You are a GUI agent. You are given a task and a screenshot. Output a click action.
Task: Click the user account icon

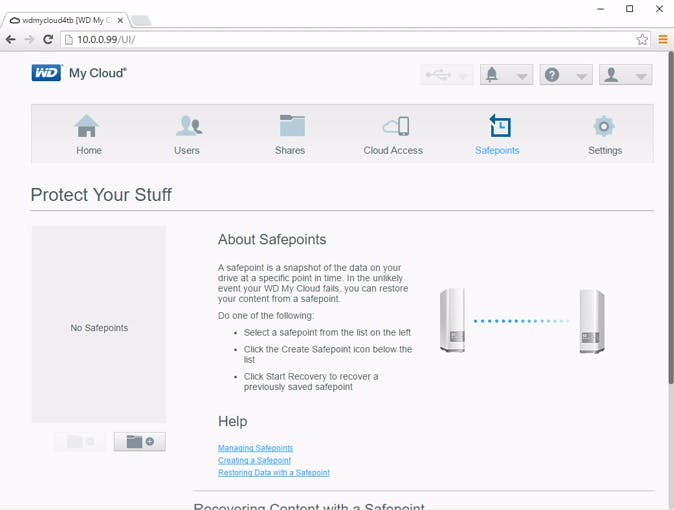click(x=611, y=75)
